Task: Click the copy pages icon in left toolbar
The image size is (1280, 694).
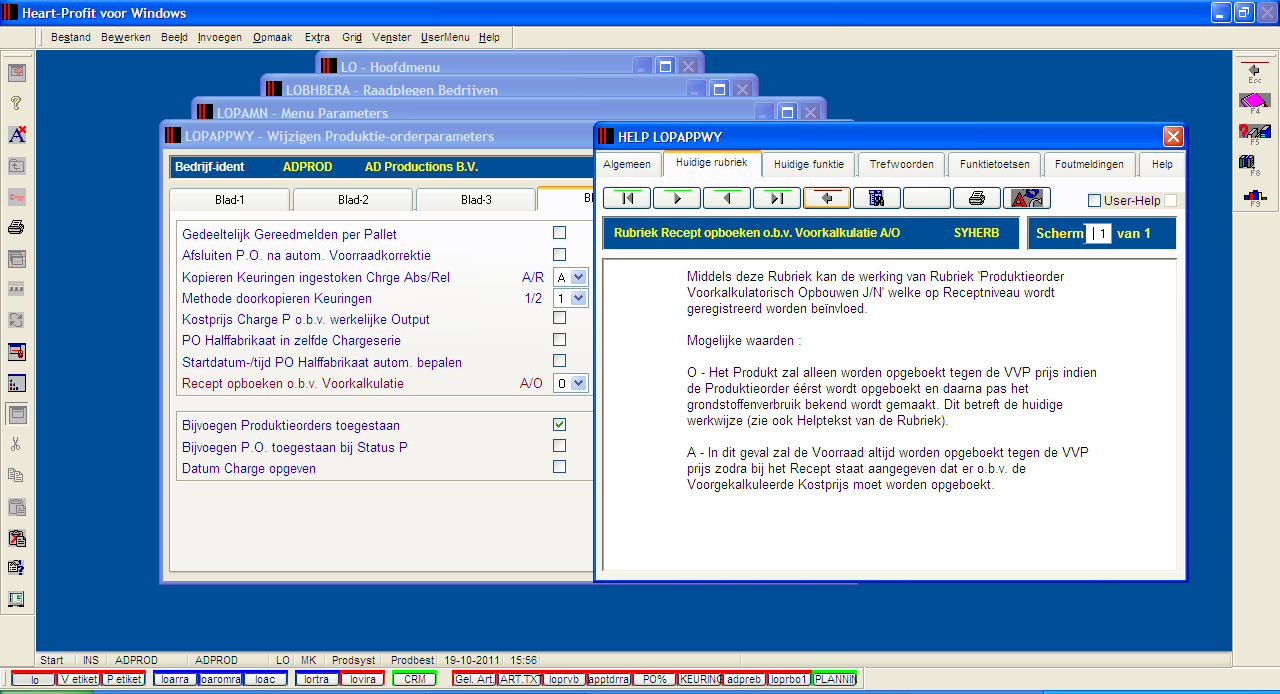Action: (x=17, y=475)
